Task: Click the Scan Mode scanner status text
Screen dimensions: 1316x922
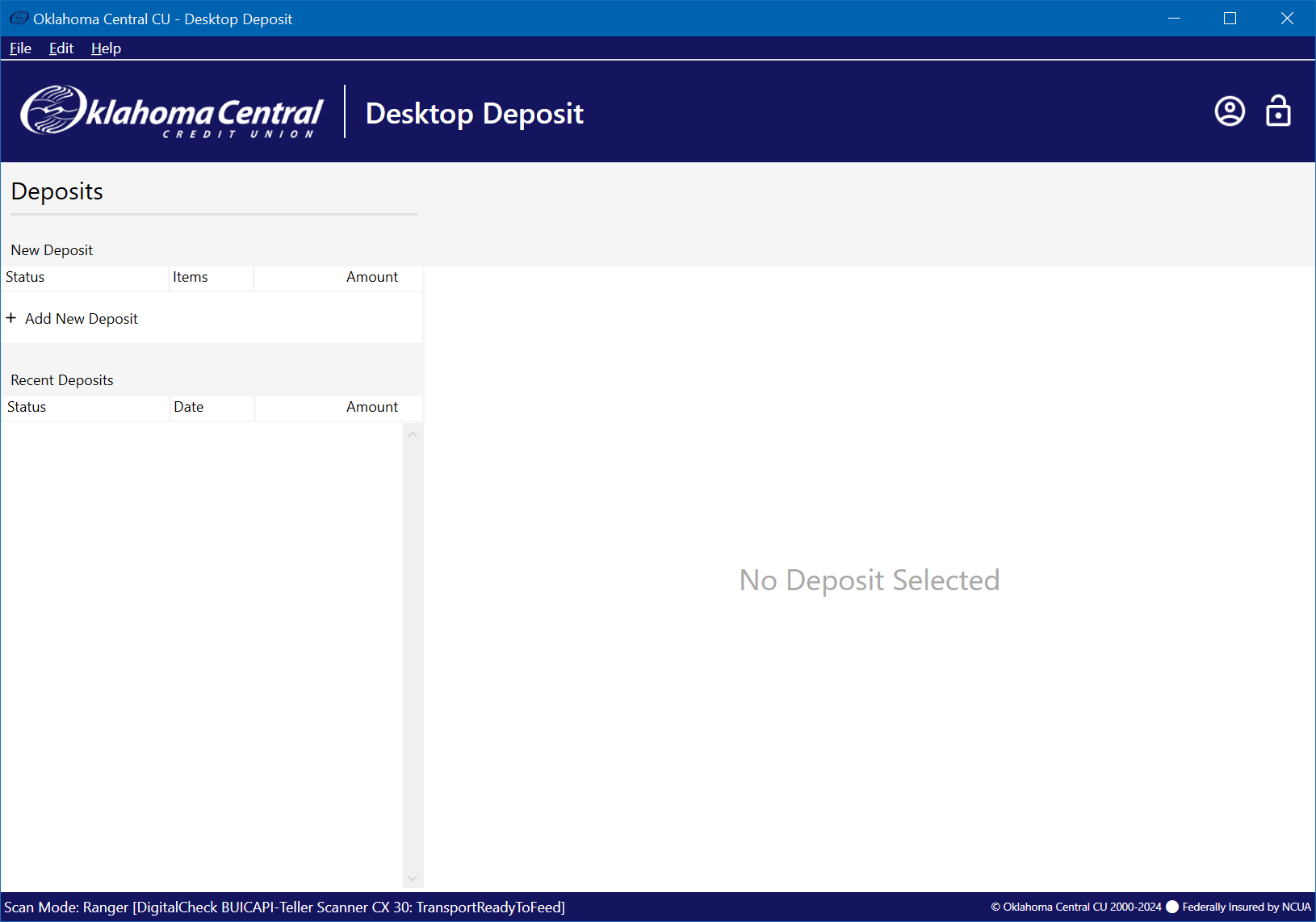Action: [x=284, y=907]
